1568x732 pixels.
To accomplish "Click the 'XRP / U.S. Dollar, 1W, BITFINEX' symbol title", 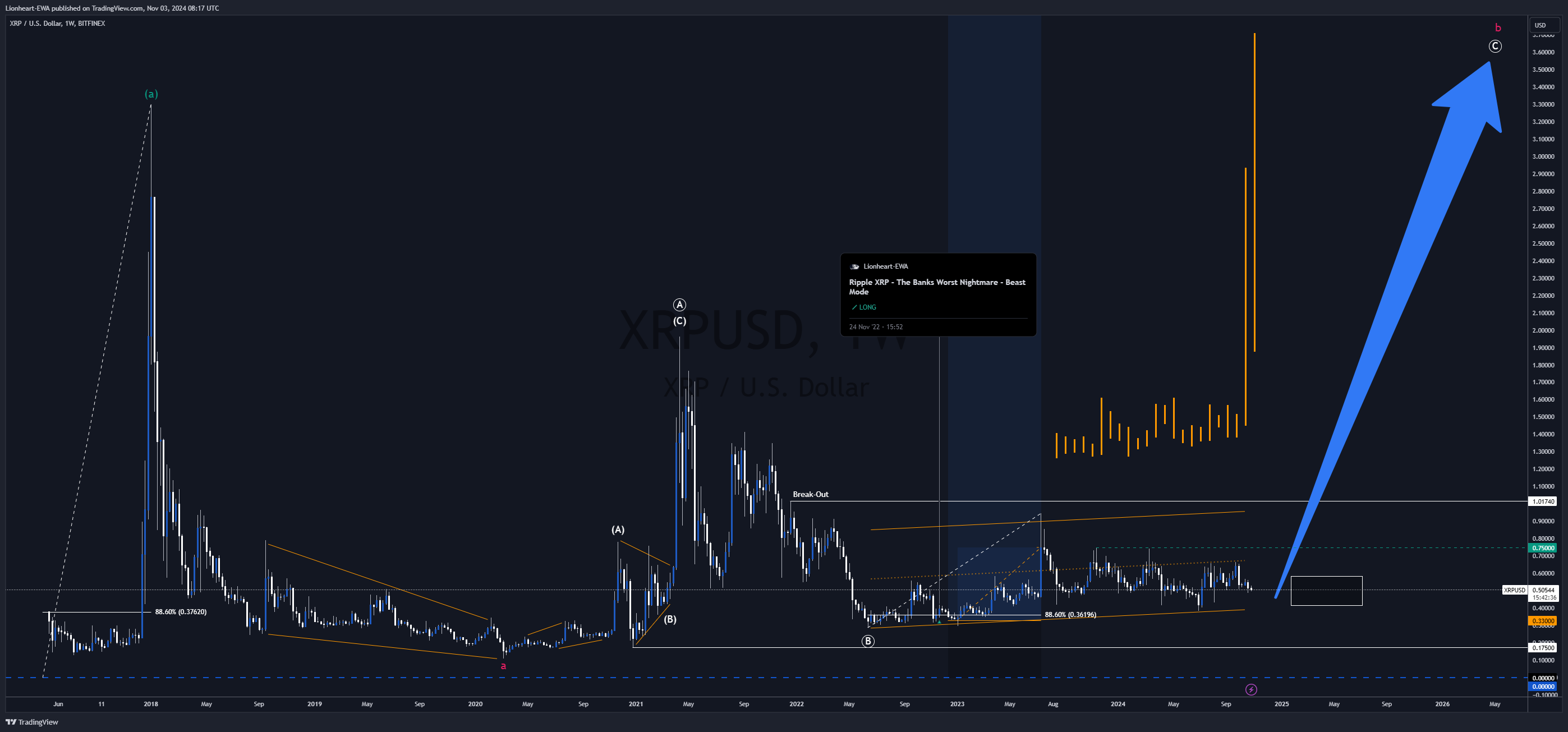I will (x=57, y=23).
